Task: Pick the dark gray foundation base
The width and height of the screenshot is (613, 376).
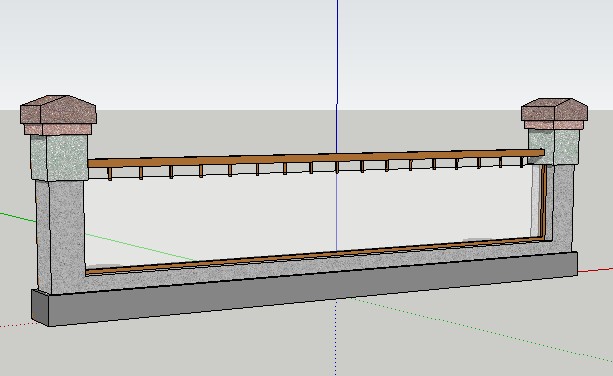Action: [x=305, y=289]
